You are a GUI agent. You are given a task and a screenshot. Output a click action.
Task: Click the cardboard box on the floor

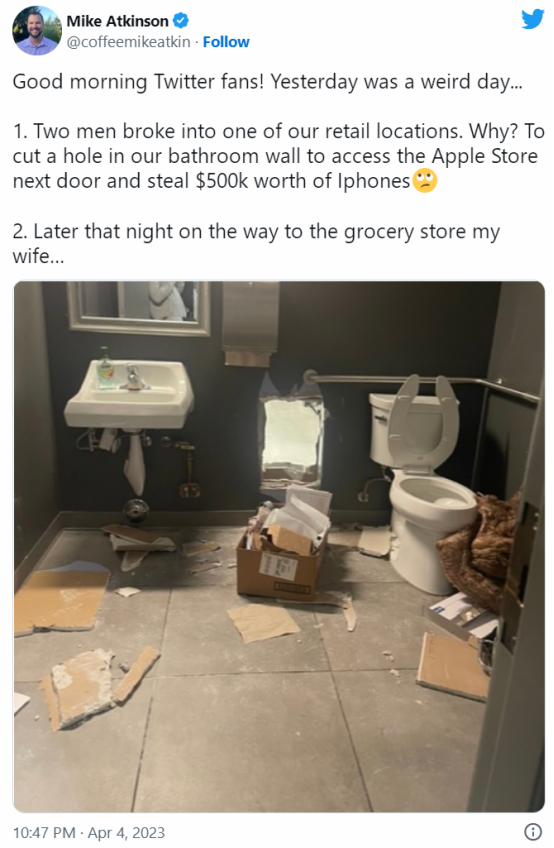coord(282,563)
